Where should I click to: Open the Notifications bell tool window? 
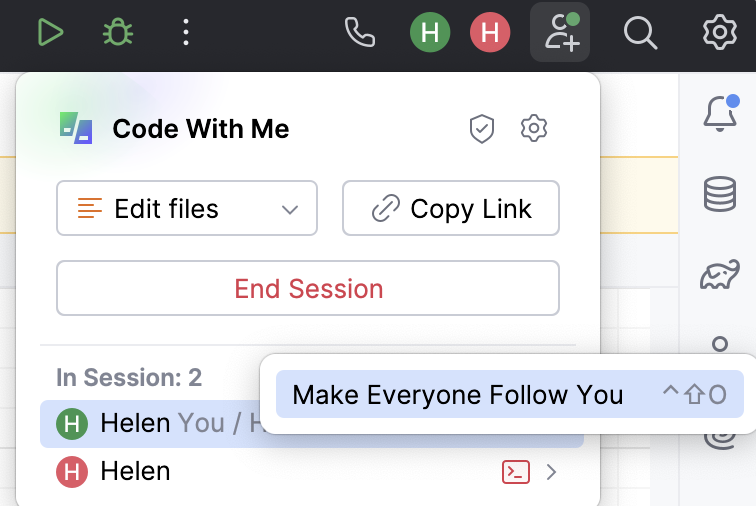coord(720,115)
